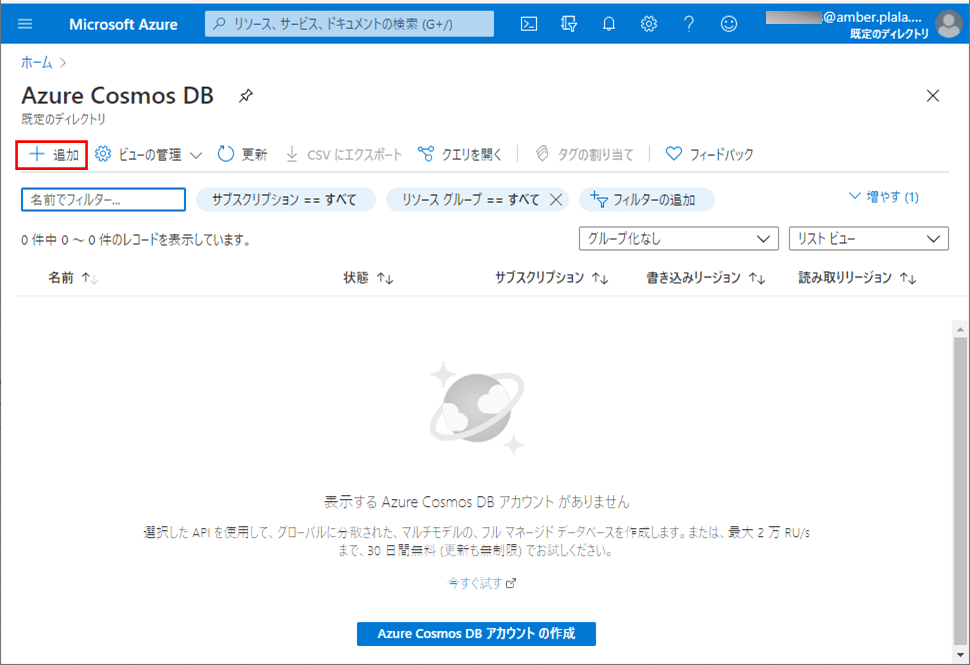Screen dimensions: 970x665
Task: Open the グループ化なし dropdown
Action: (679, 239)
